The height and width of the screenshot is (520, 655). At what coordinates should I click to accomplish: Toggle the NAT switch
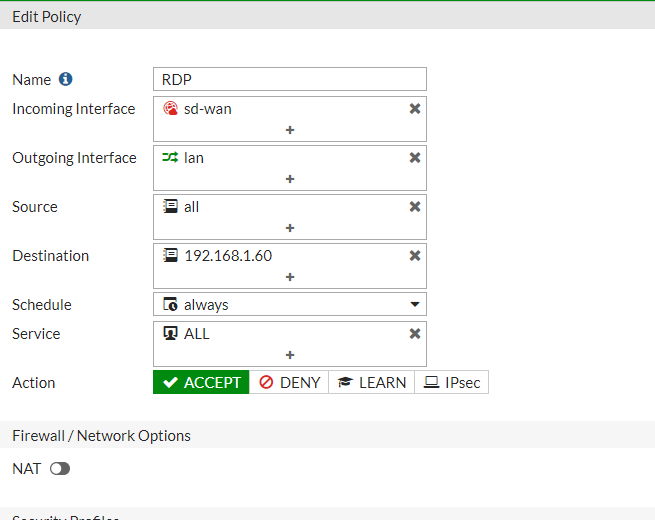click(60, 469)
